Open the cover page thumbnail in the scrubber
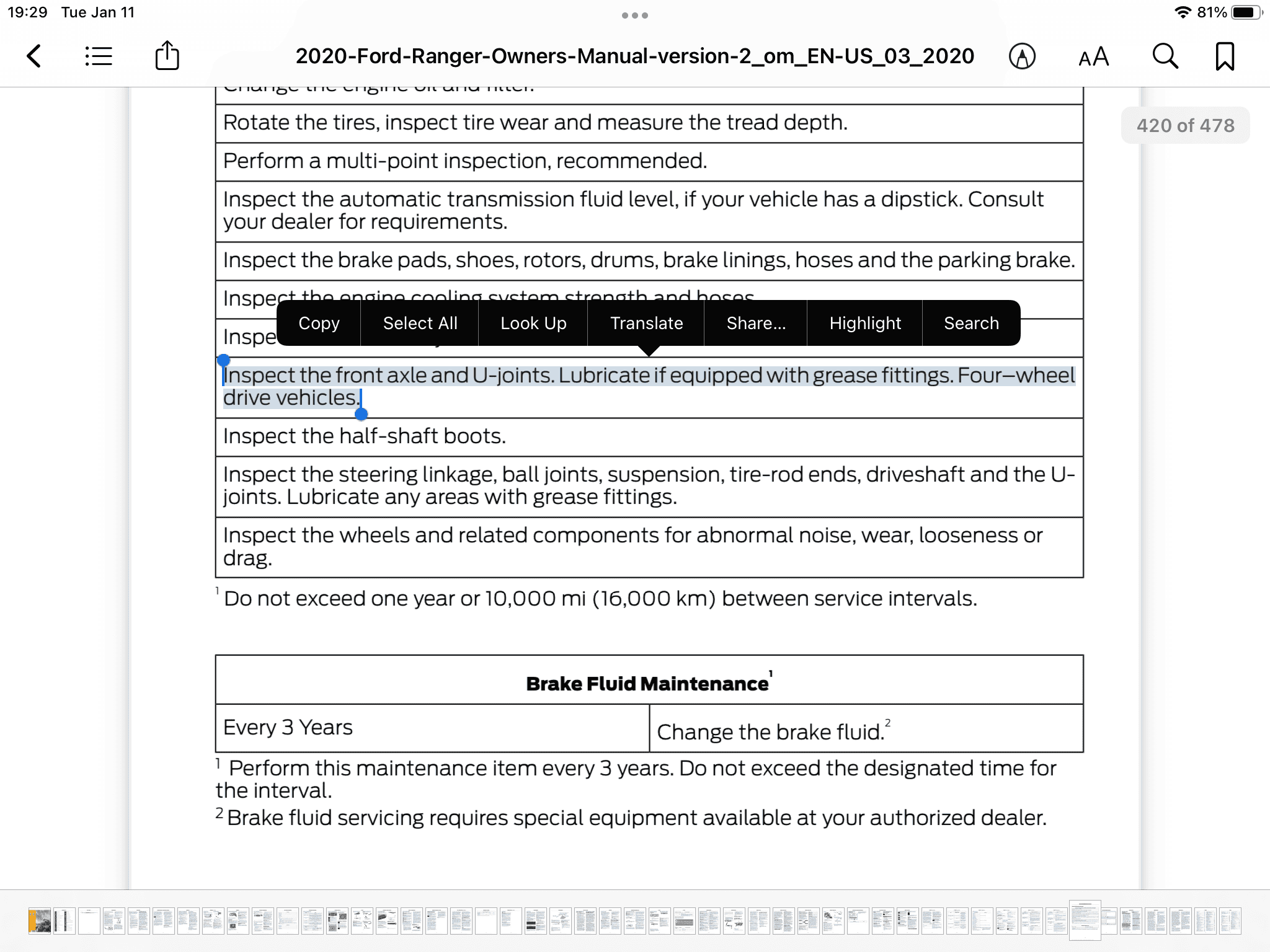Screen dimensions: 1270x952 tap(40, 921)
